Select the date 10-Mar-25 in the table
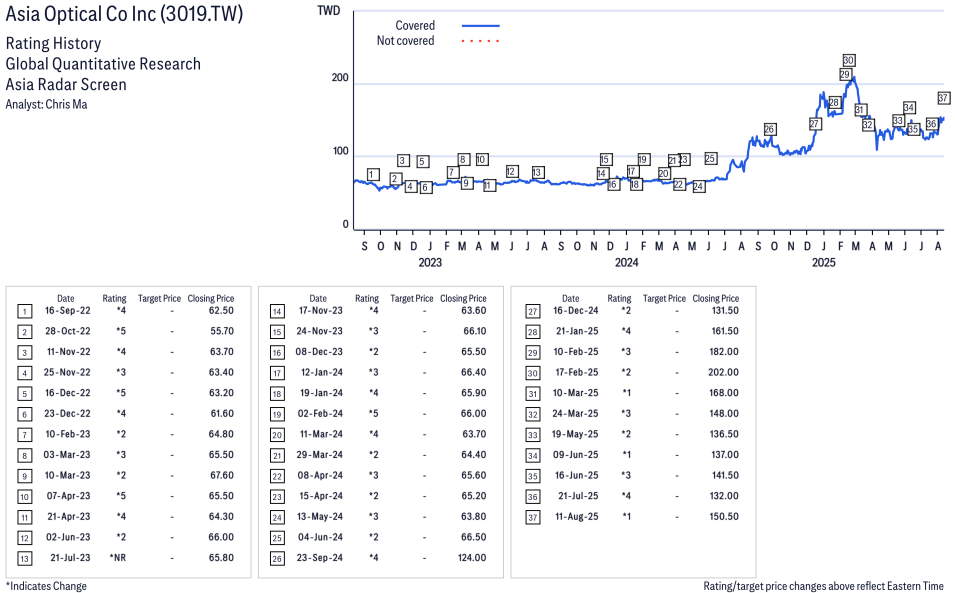Image resolution: width=955 pixels, height=593 pixels. click(576, 393)
